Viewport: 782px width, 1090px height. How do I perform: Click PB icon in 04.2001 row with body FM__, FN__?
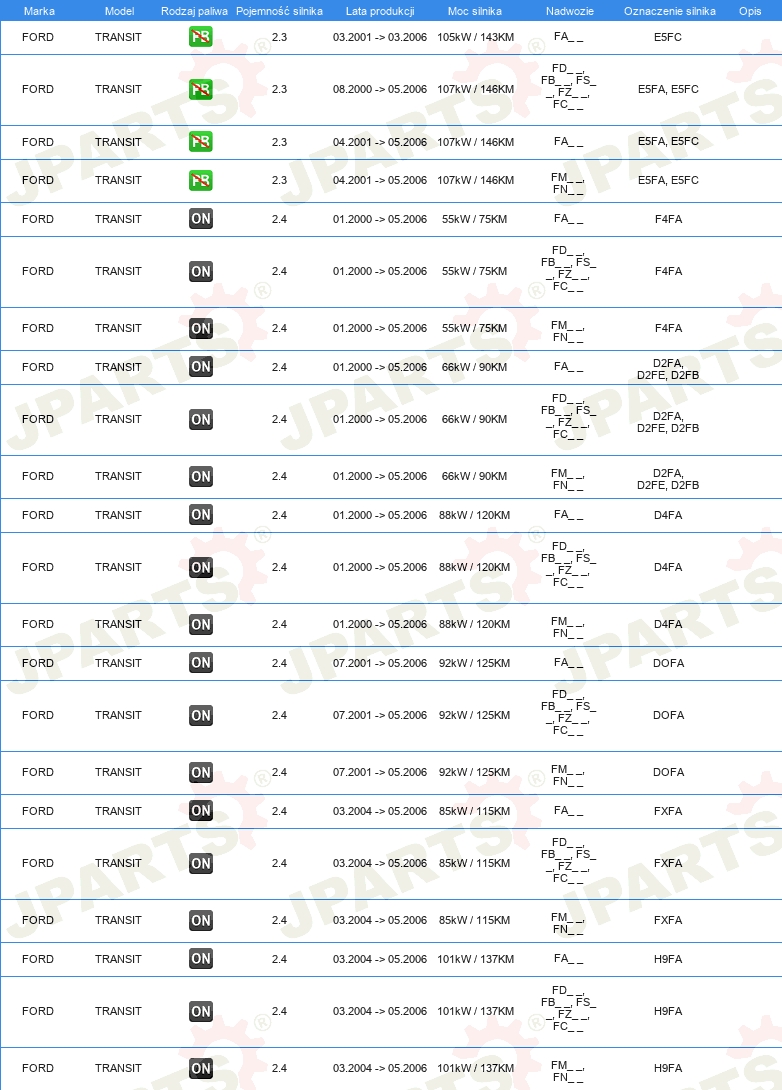[201, 180]
